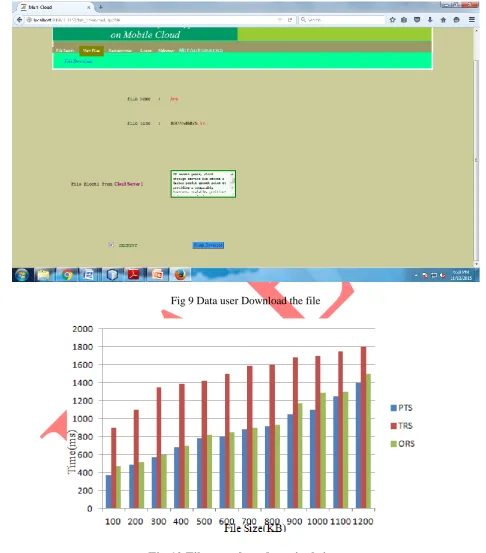This screenshot has height=553, width=486.
Task: Click the smiley chat icon in the Firefox toolbar
Action: (x=456, y=20)
